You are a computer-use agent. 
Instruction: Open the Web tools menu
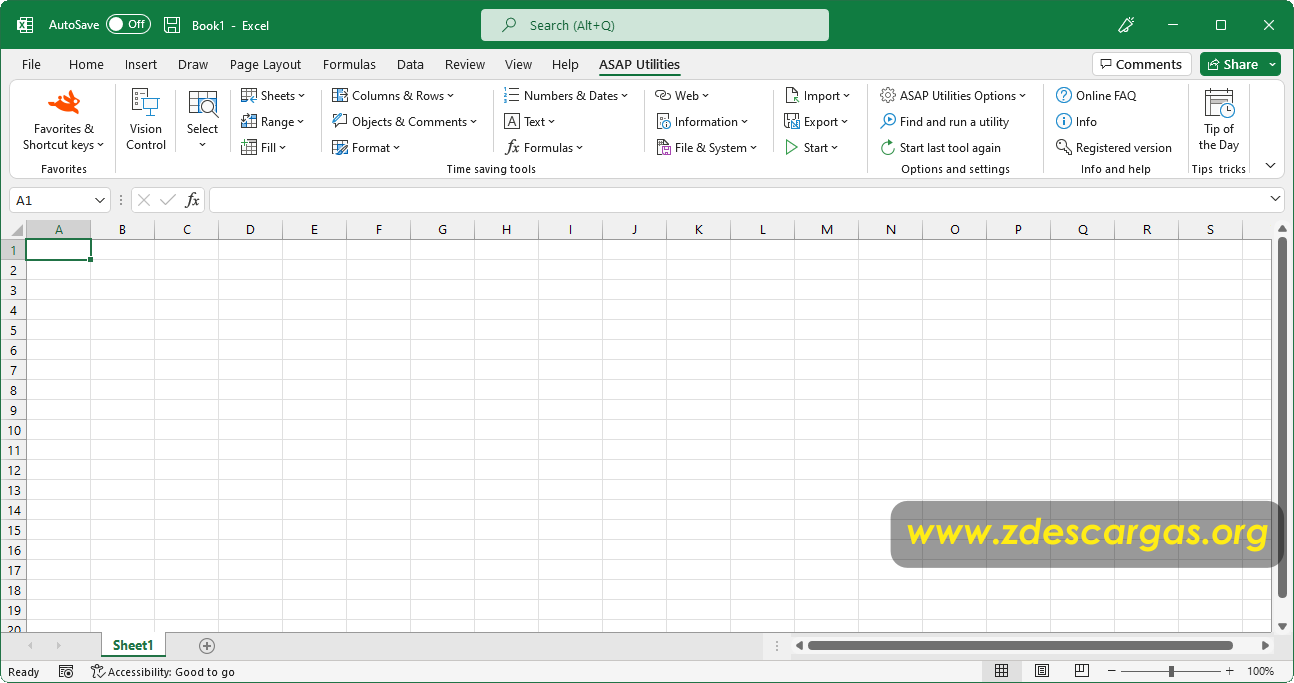tap(682, 96)
